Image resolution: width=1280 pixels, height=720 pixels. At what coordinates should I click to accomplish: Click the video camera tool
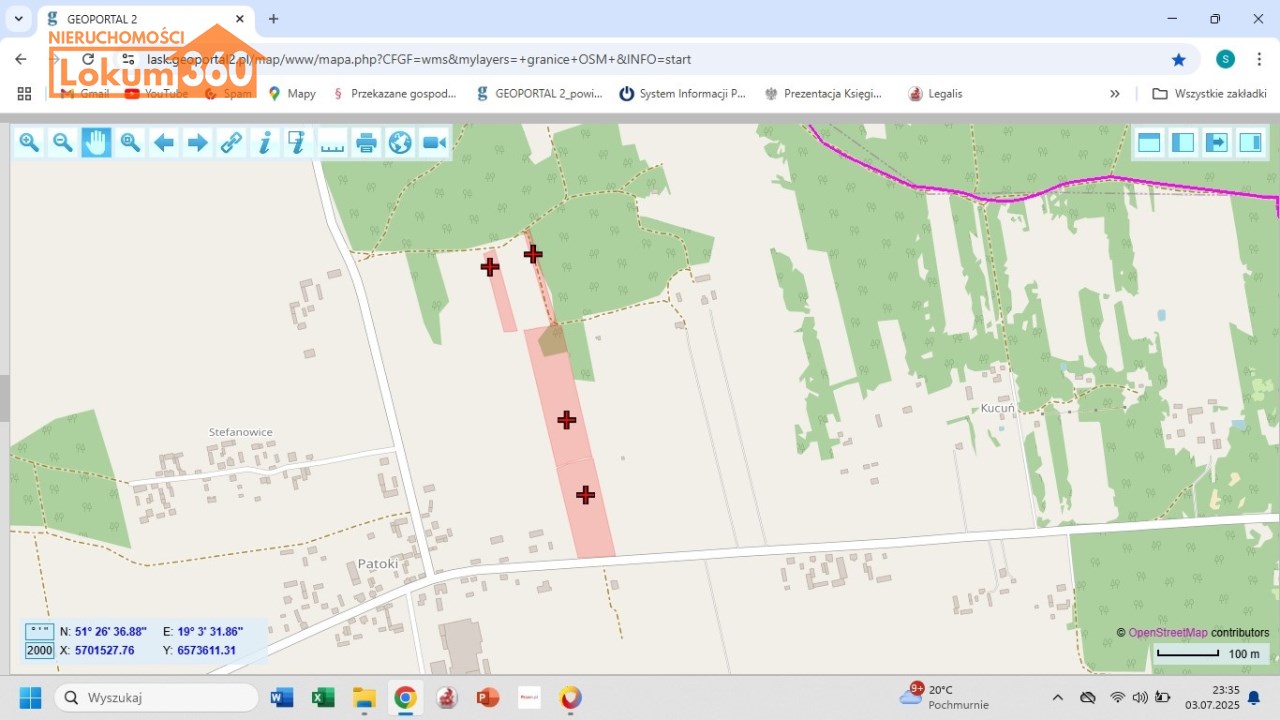point(434,143)
